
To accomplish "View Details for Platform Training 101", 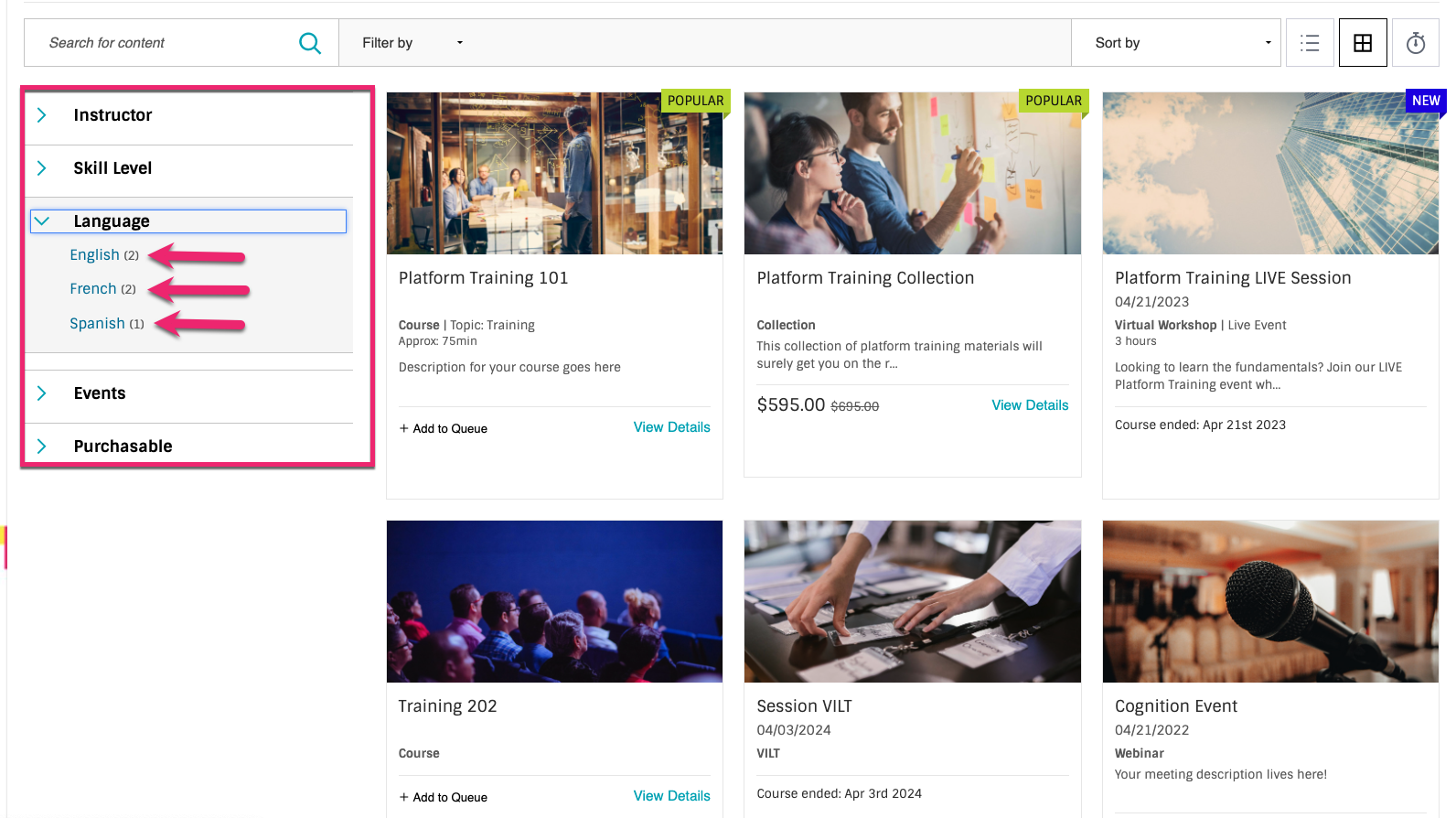I will [671, 427].
